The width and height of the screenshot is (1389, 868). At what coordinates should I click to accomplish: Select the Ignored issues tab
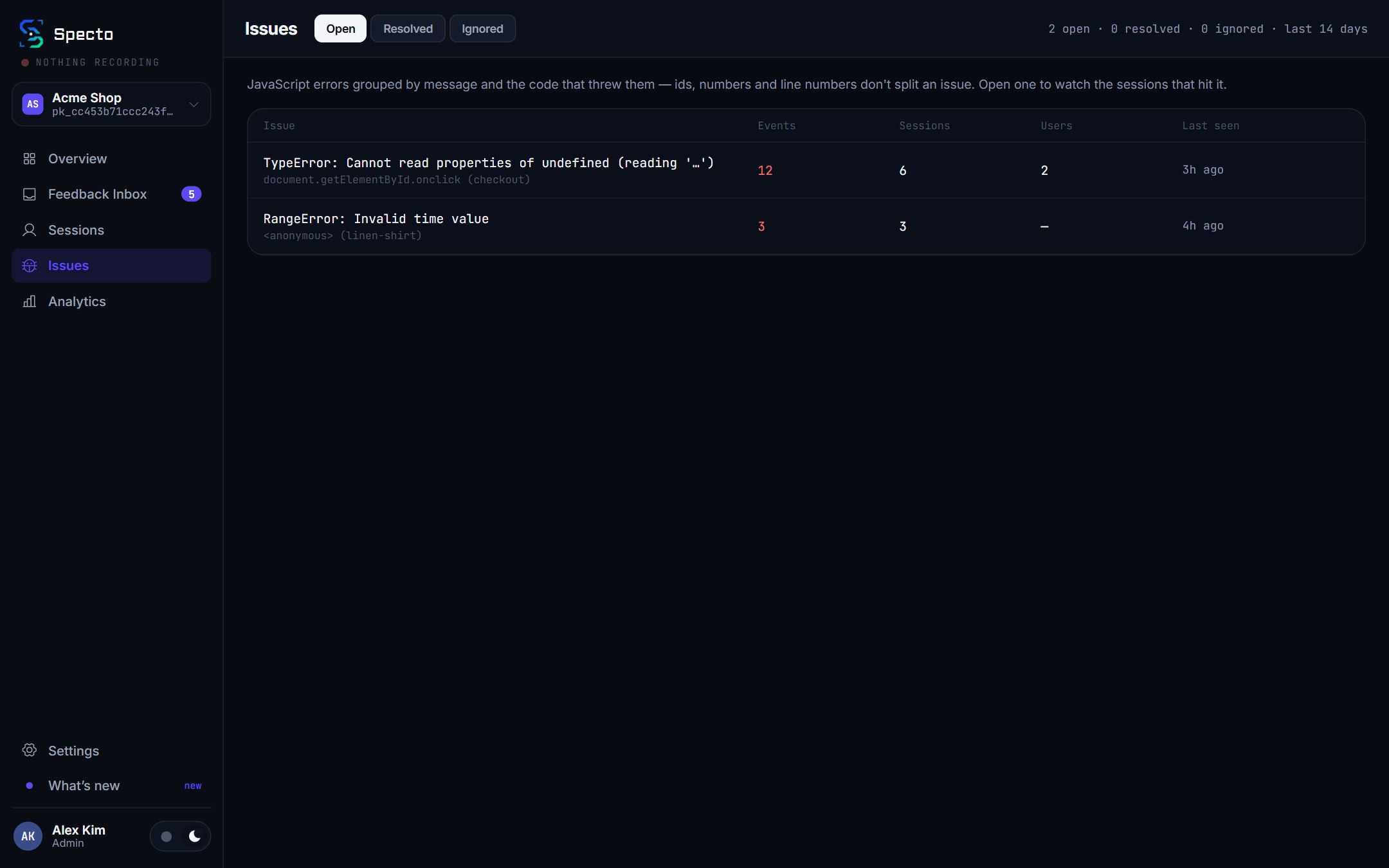coord(482,28)
